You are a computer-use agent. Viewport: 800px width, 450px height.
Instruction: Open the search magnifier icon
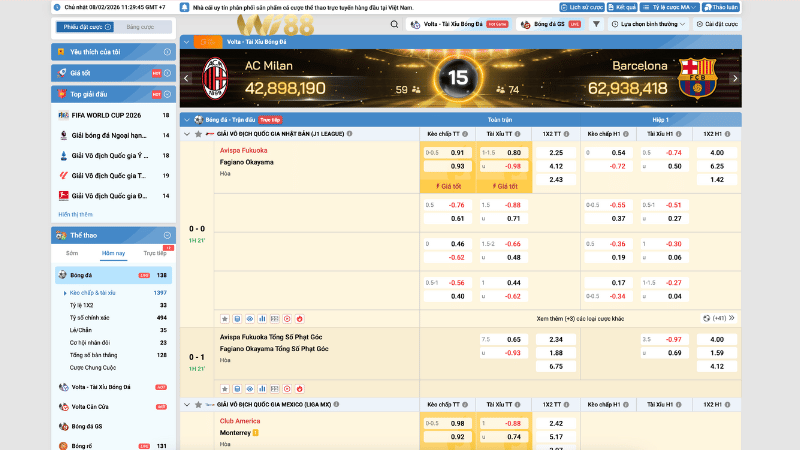tap(394, 24)
